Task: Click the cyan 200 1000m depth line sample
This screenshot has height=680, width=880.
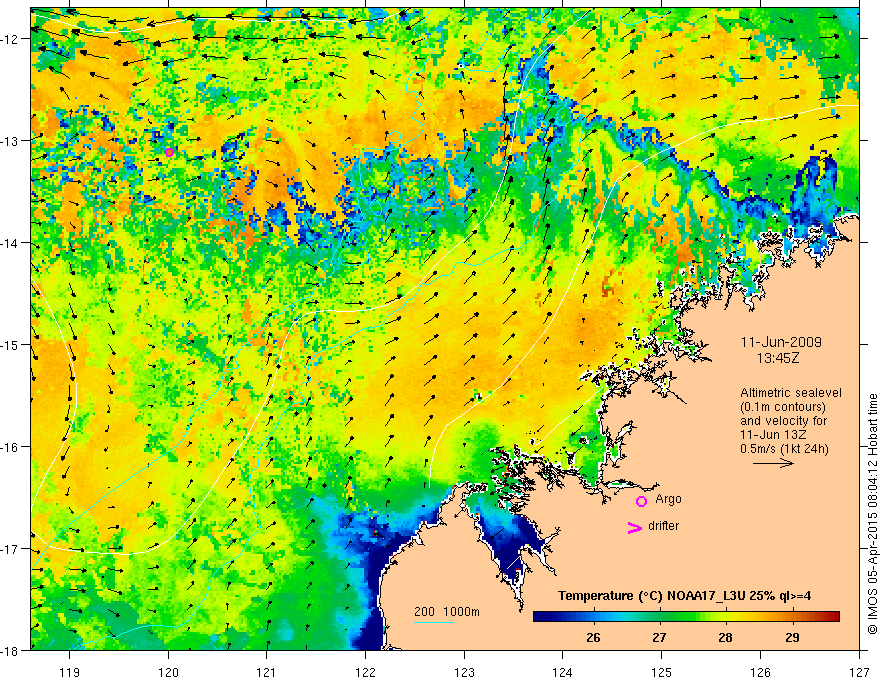Action: [x=433, y=622]
